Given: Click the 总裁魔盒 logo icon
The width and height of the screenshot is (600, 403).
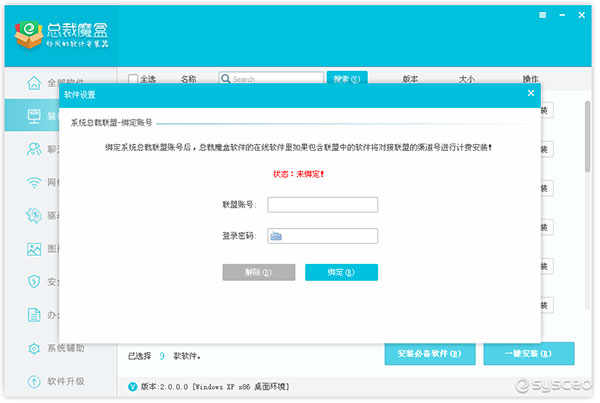Looking at the screenshot, I should pos(28,35).
